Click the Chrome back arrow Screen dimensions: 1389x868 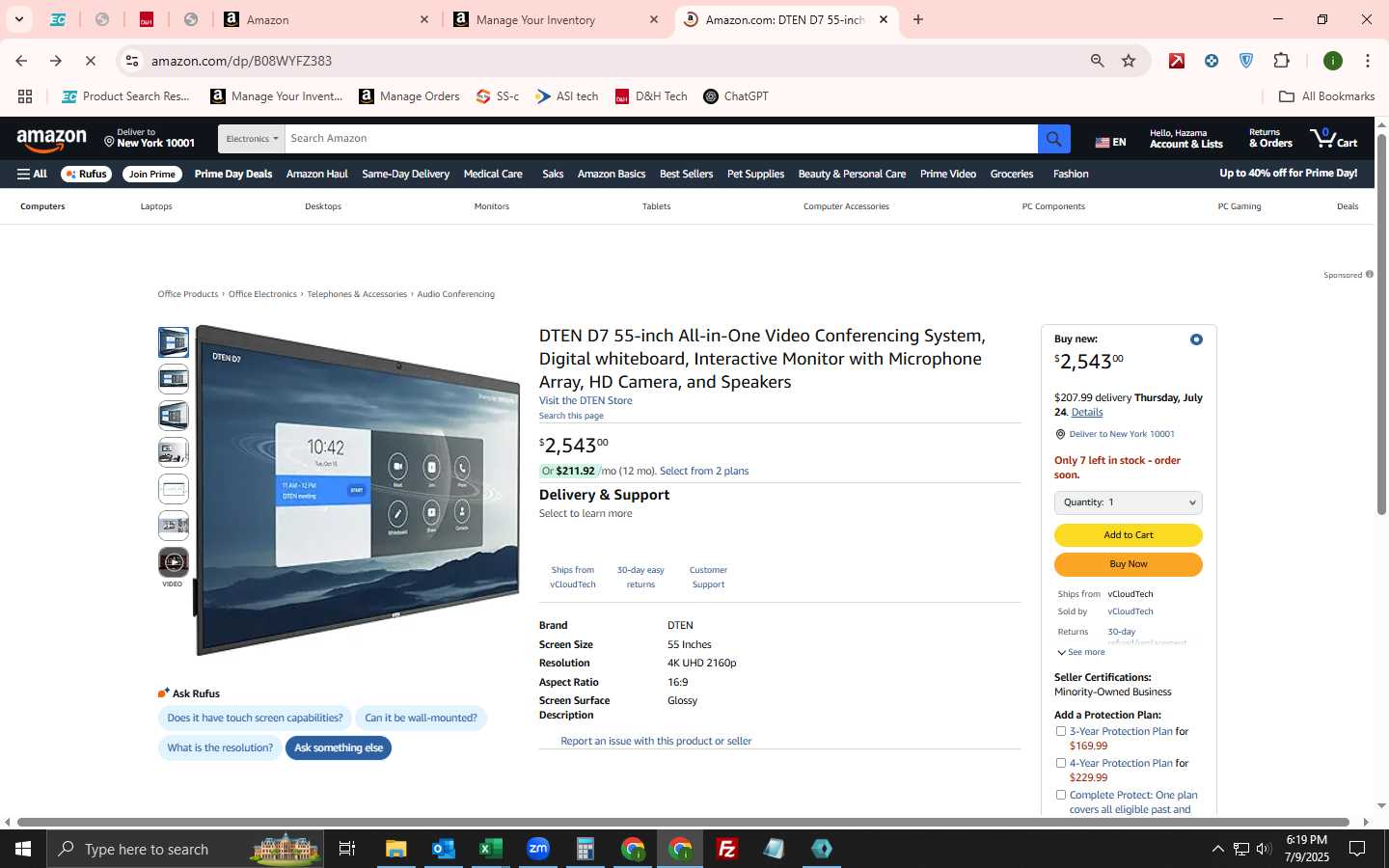(21, 61)
